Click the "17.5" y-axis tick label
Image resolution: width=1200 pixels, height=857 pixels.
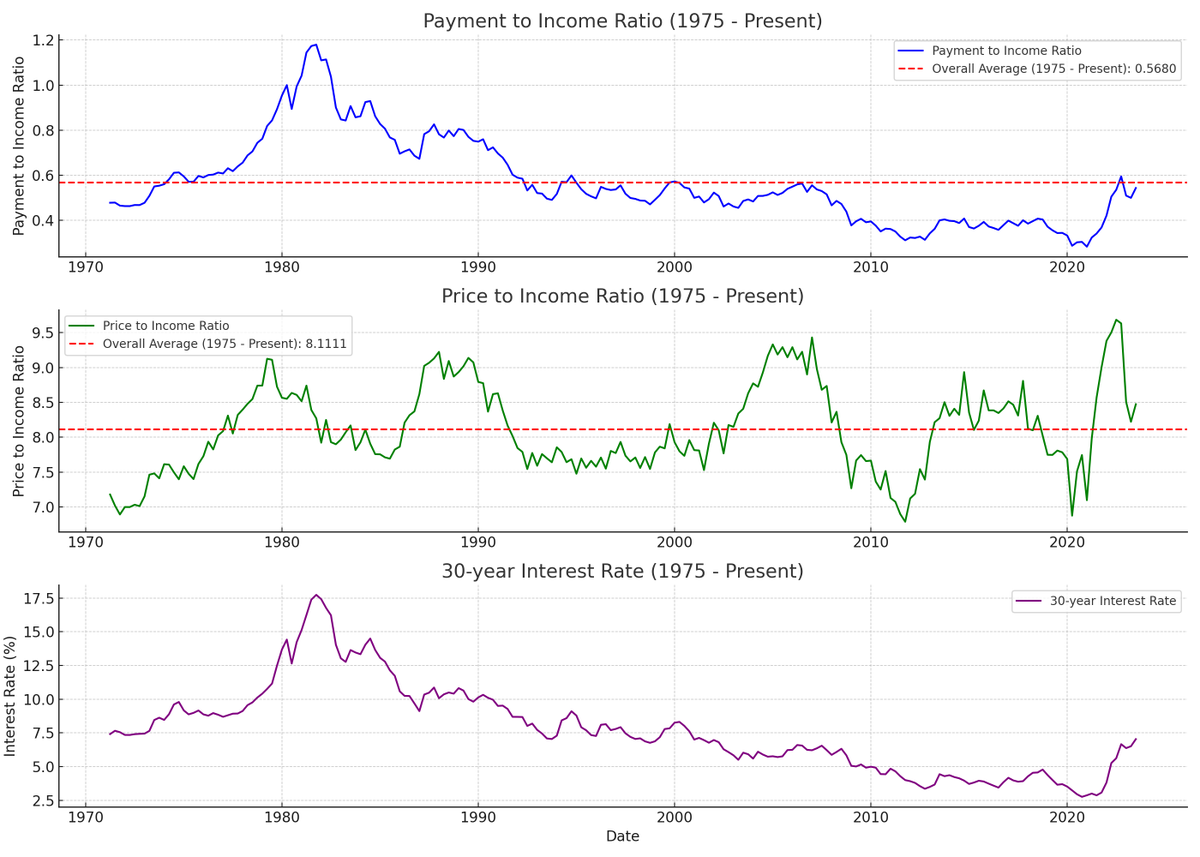pos(38,598)
